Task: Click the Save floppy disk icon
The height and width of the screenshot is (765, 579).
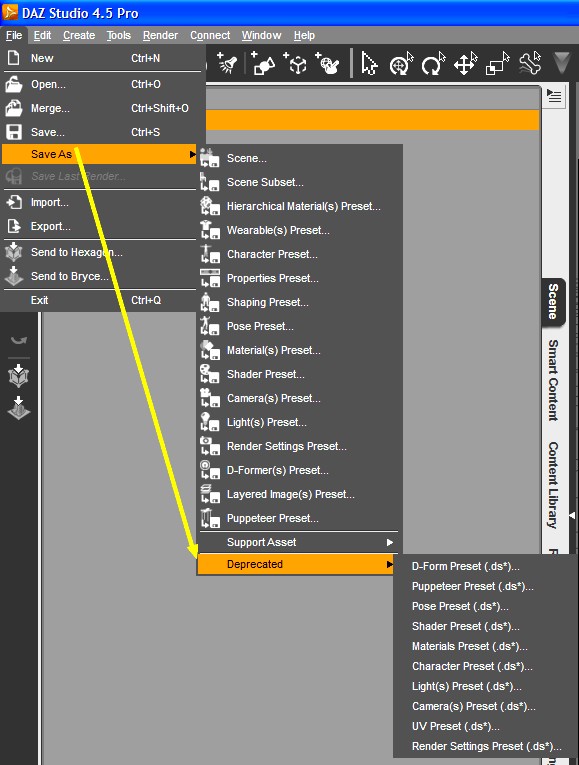Action: click(14, 132)
